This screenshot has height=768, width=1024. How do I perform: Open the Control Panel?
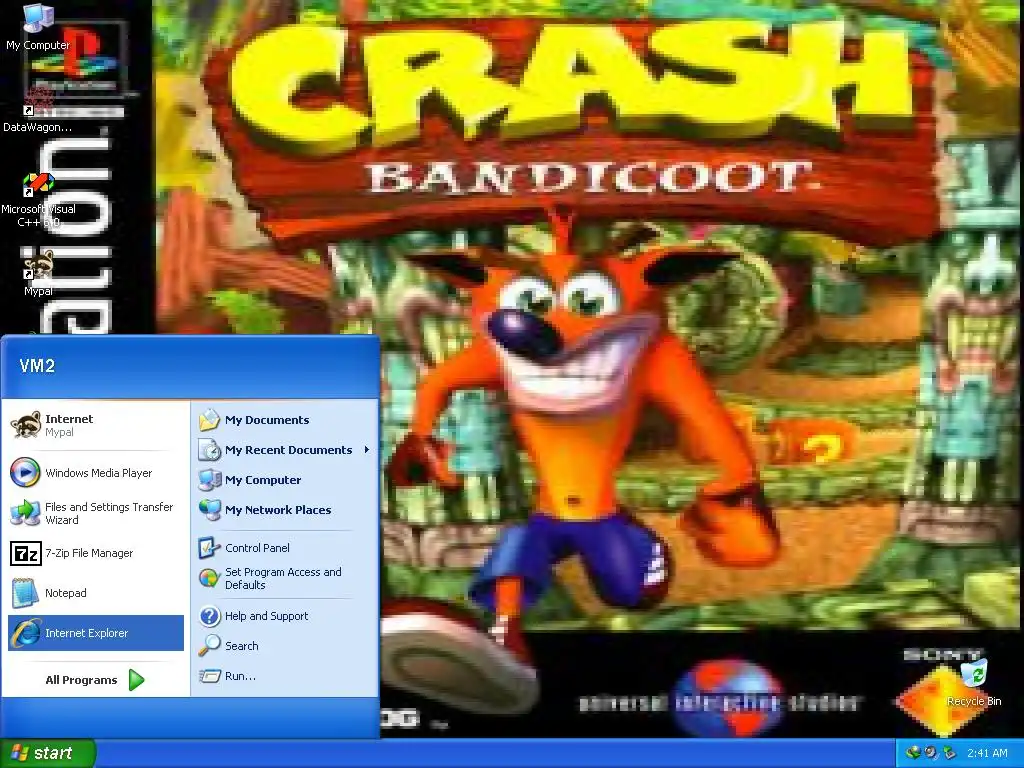tap(284, 548)
